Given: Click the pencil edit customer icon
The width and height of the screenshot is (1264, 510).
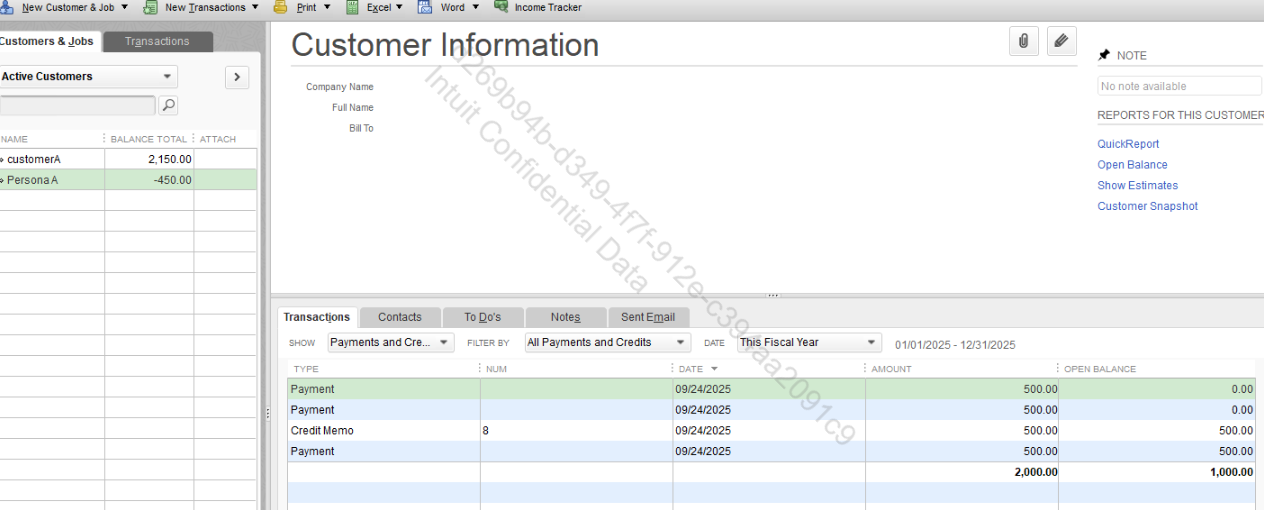Looking at the screenshot, I should (x=1062, y=41).
